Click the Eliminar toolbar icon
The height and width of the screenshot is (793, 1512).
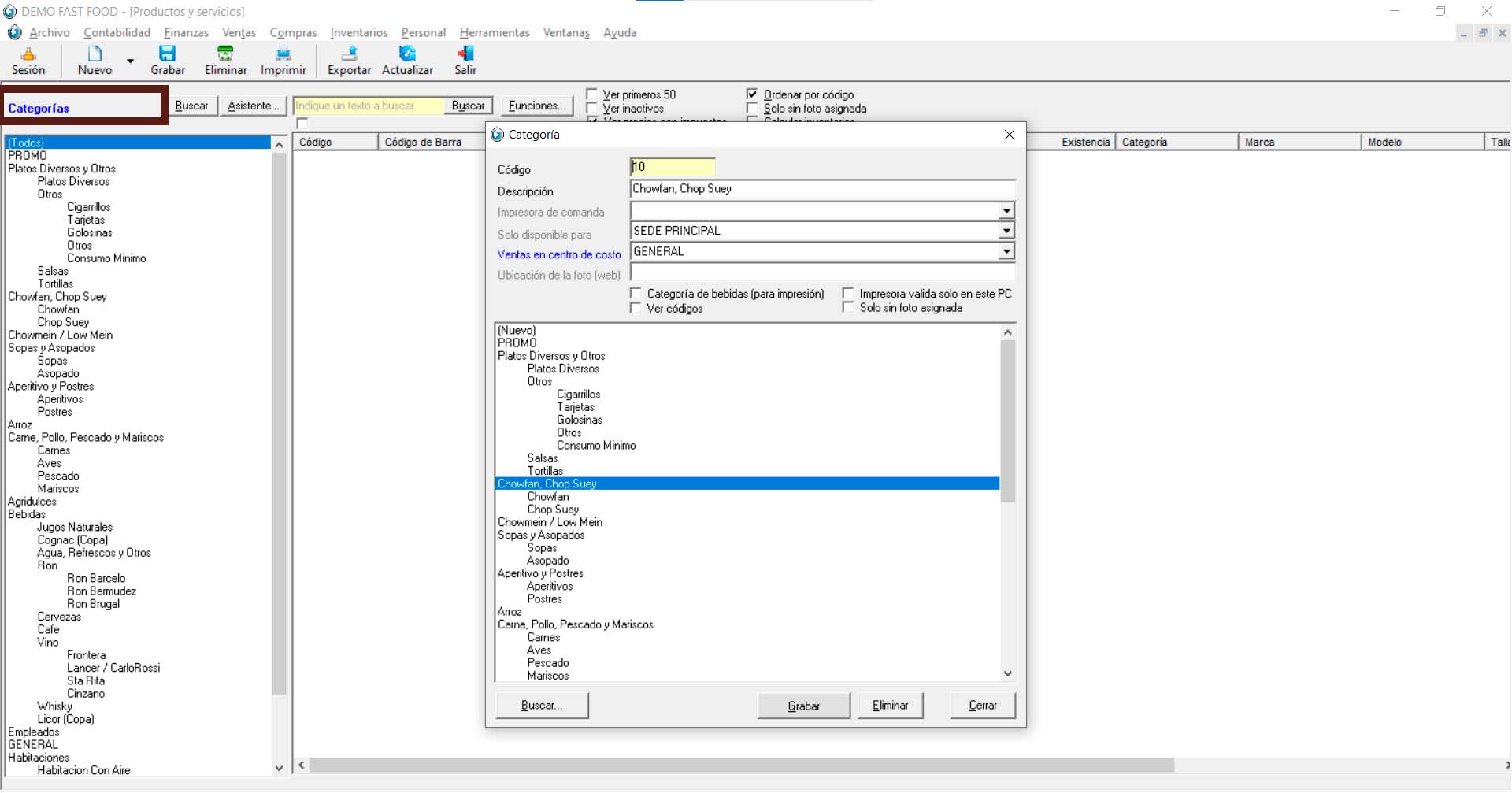coord(225,54)
